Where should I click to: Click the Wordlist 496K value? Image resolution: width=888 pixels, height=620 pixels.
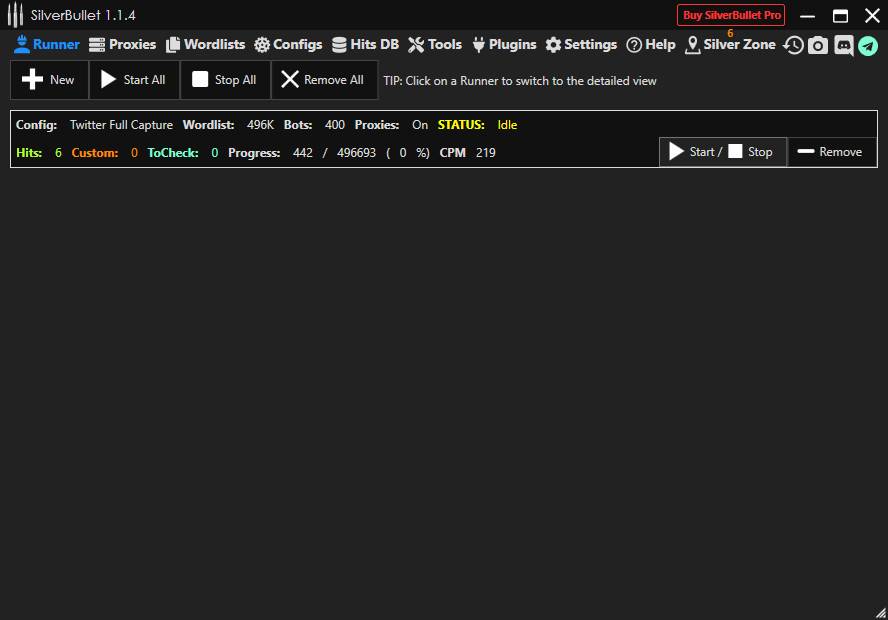(x=260, y=125)
